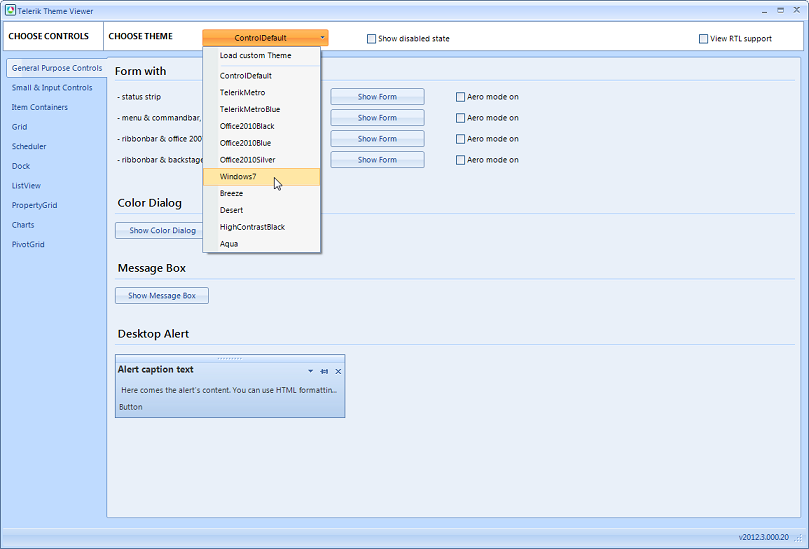The height and width of the screenshot is (549, 809).
Task: Click Show Message Box button
Action: (162, 296)
